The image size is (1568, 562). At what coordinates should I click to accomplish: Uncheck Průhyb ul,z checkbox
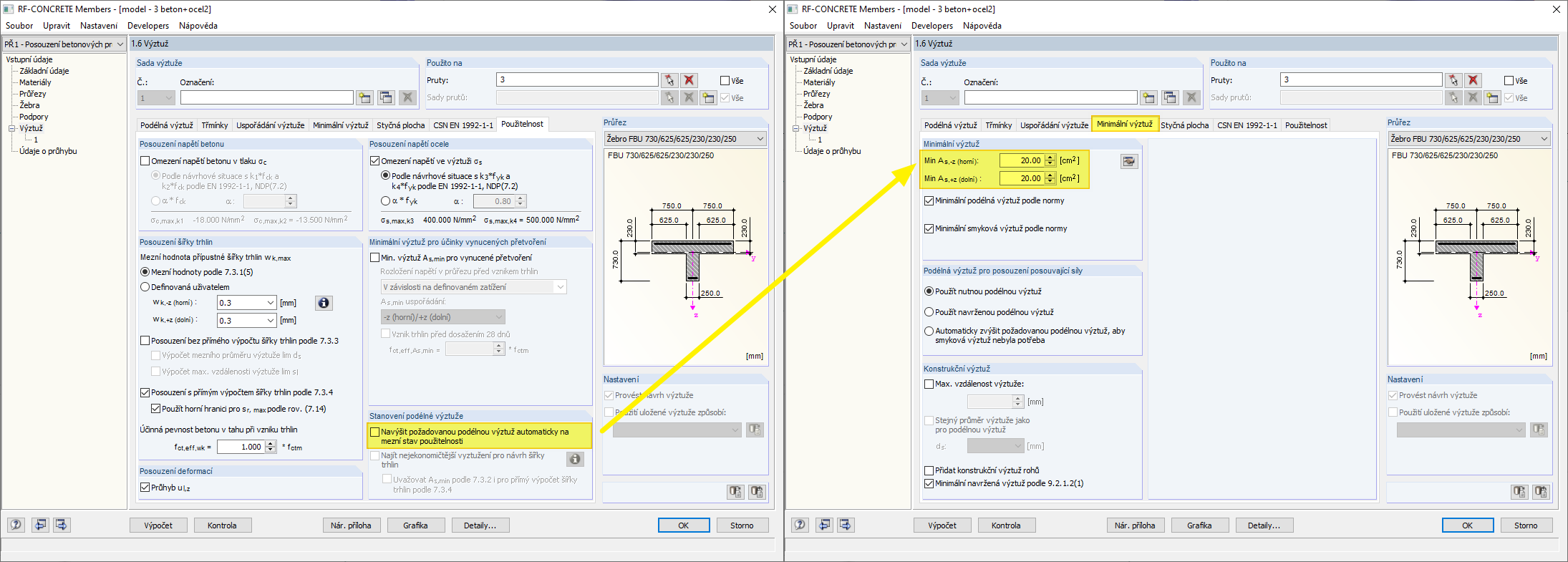(145, 488)
